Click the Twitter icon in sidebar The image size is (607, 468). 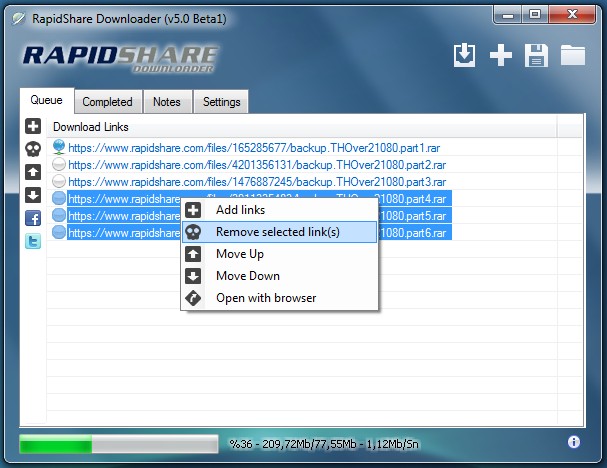tap(33, 242)
